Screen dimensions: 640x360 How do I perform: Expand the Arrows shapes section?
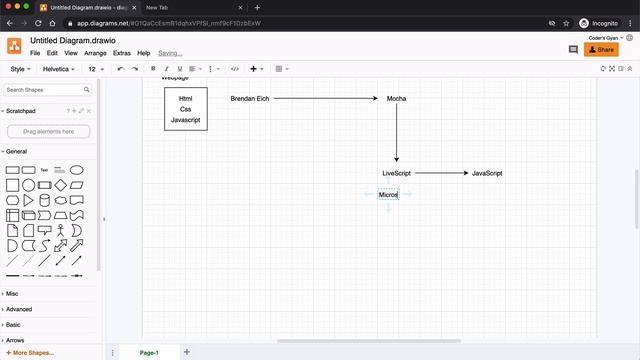click(15, 340)
